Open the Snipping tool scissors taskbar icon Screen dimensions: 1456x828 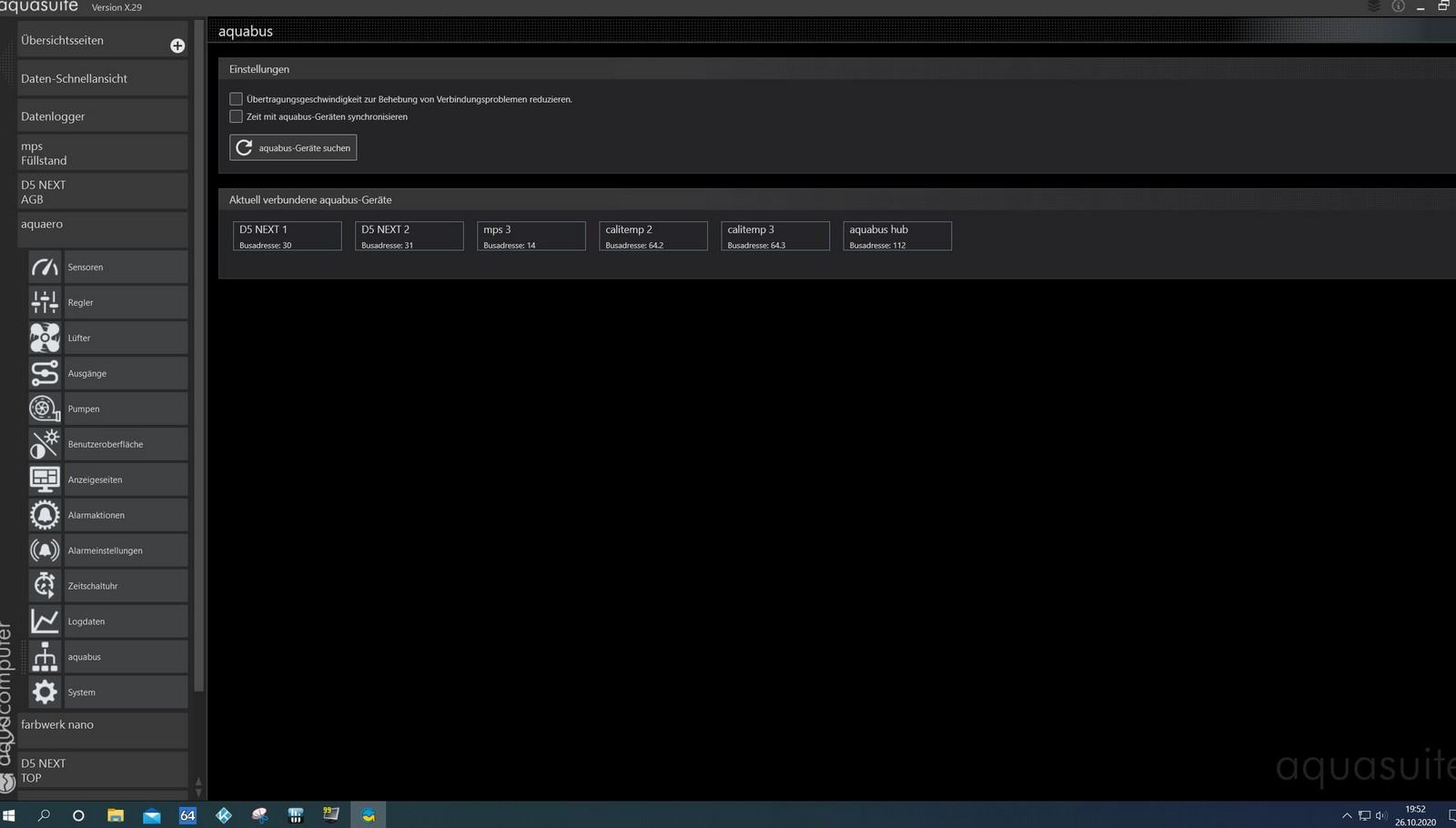pos(260,815)
